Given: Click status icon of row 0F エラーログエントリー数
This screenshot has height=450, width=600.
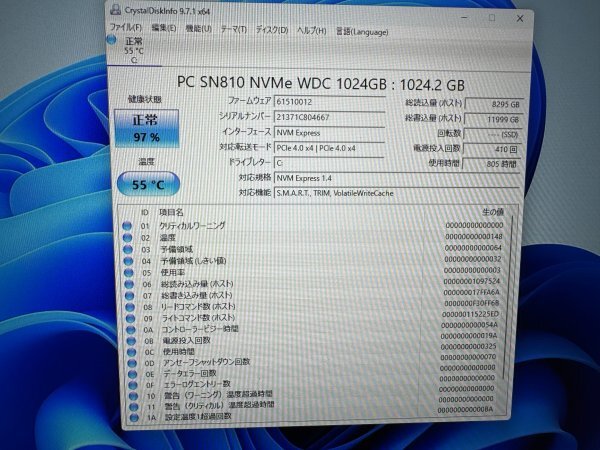Looking at the screenshot, I should click(x=132, y=385).
